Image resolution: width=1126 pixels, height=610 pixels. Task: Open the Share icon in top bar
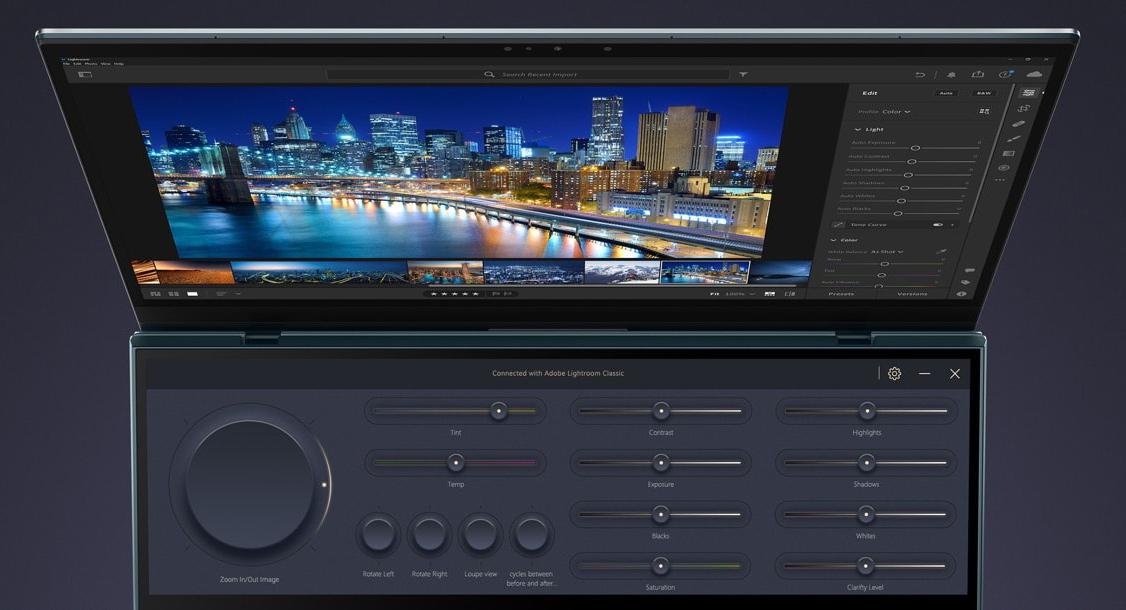coord(977,74)
